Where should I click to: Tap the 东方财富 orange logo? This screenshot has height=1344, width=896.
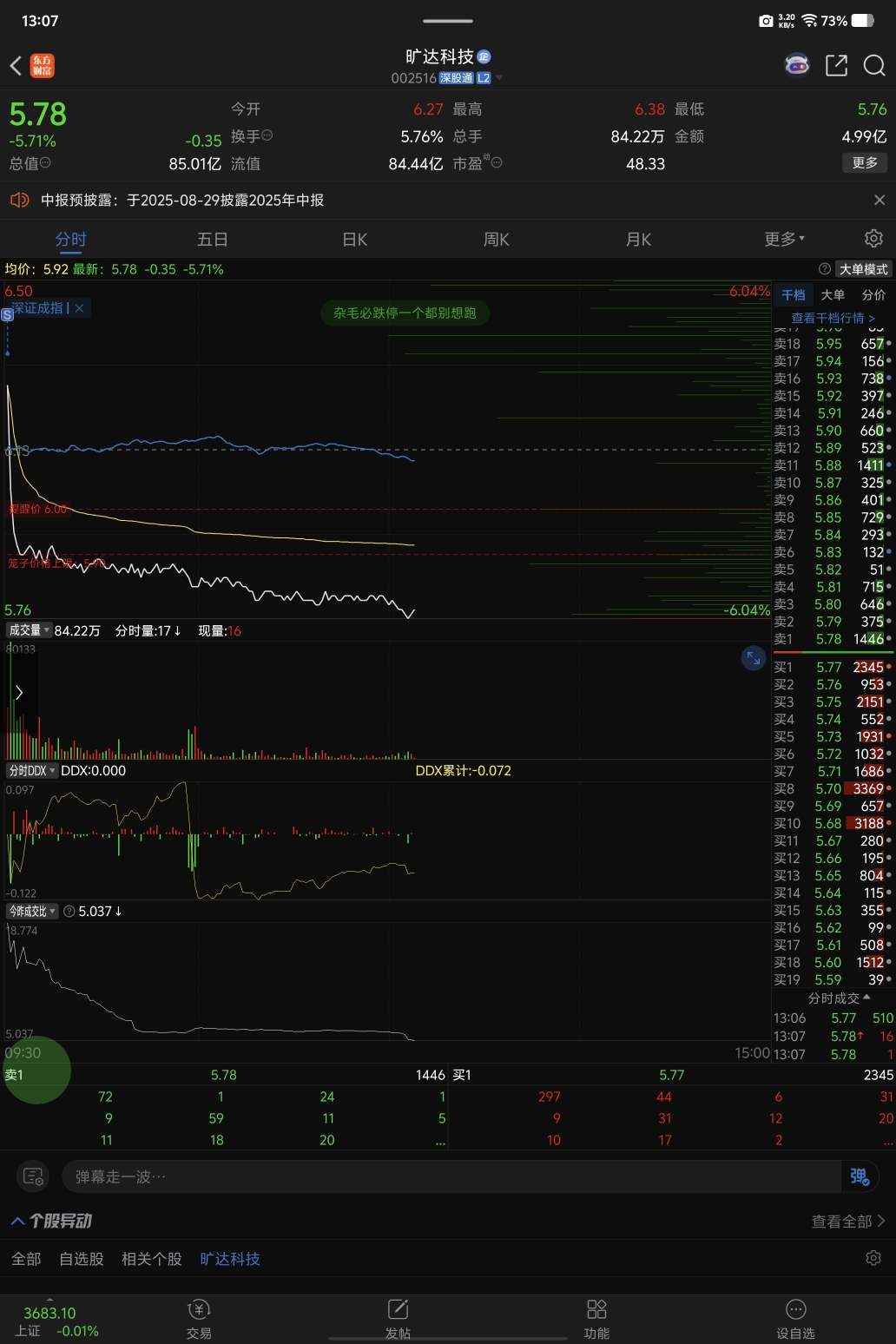pyautogui.click(x=43, y=66)
